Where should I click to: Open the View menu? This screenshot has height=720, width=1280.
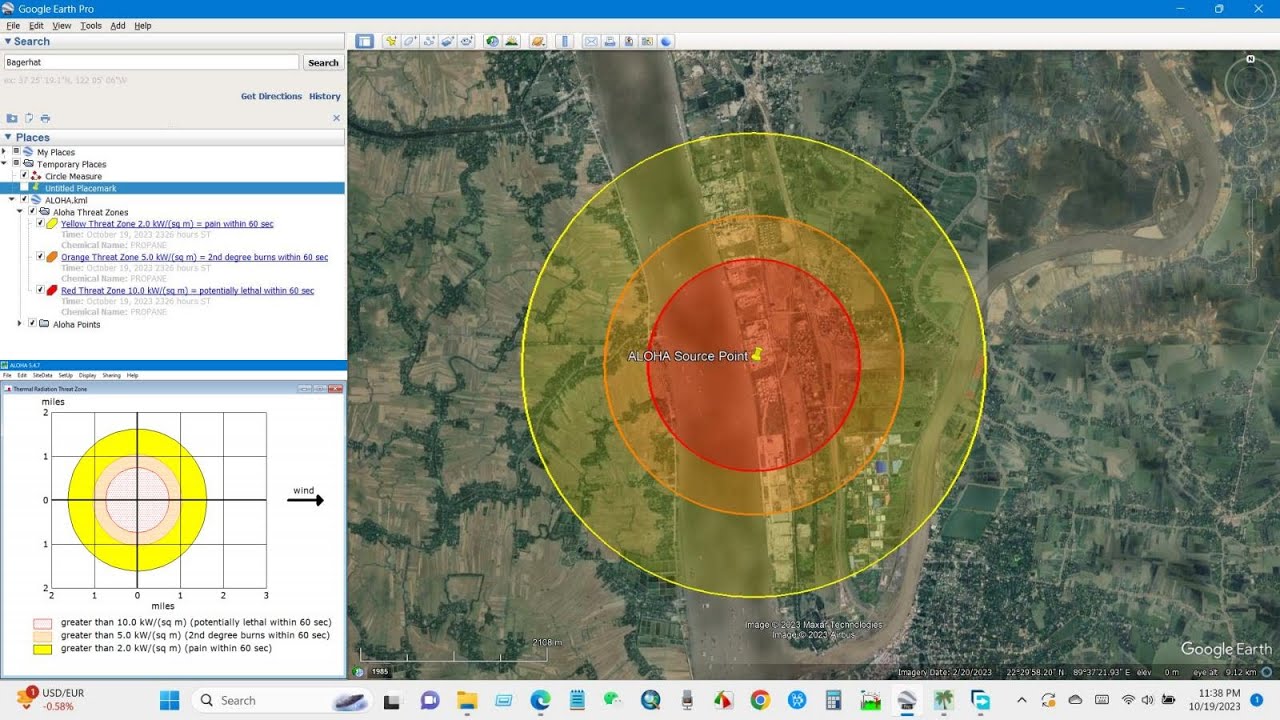62,25
